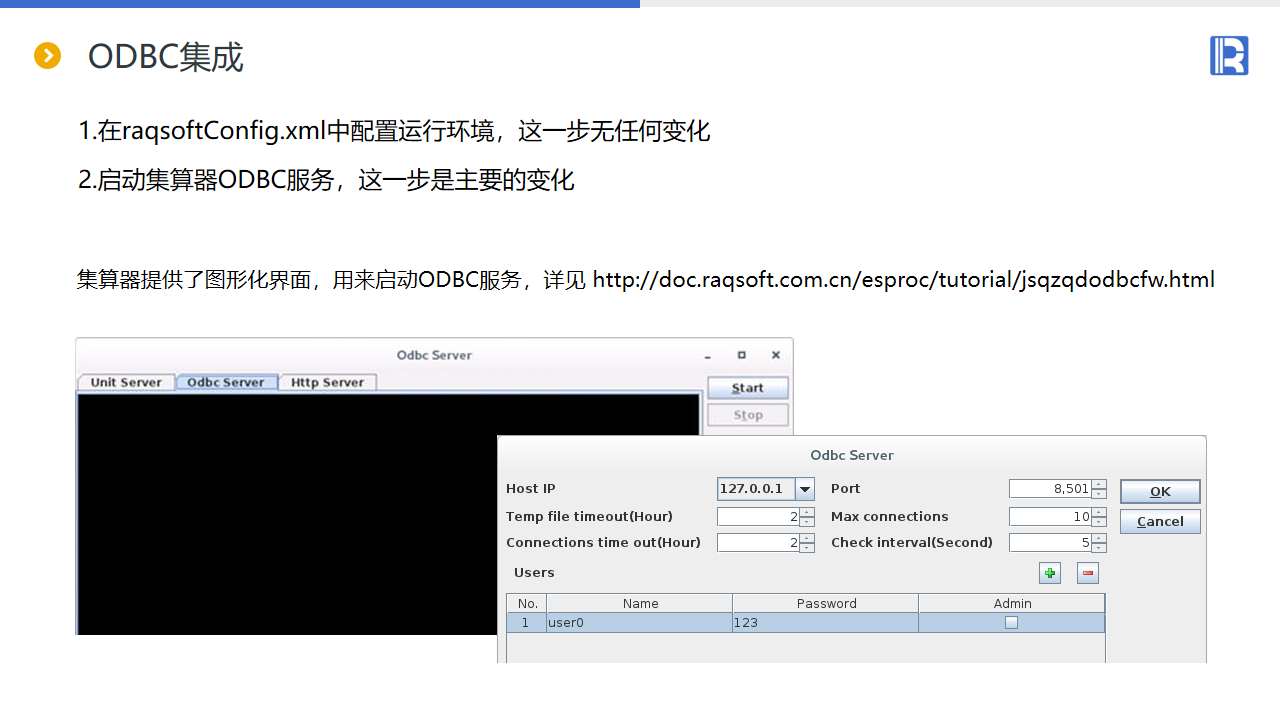Increase the Port value with up arrow
Image resolution: width=1280 pixels, height=720 pixels.
pyautogui.click(x=1099, y=484)
